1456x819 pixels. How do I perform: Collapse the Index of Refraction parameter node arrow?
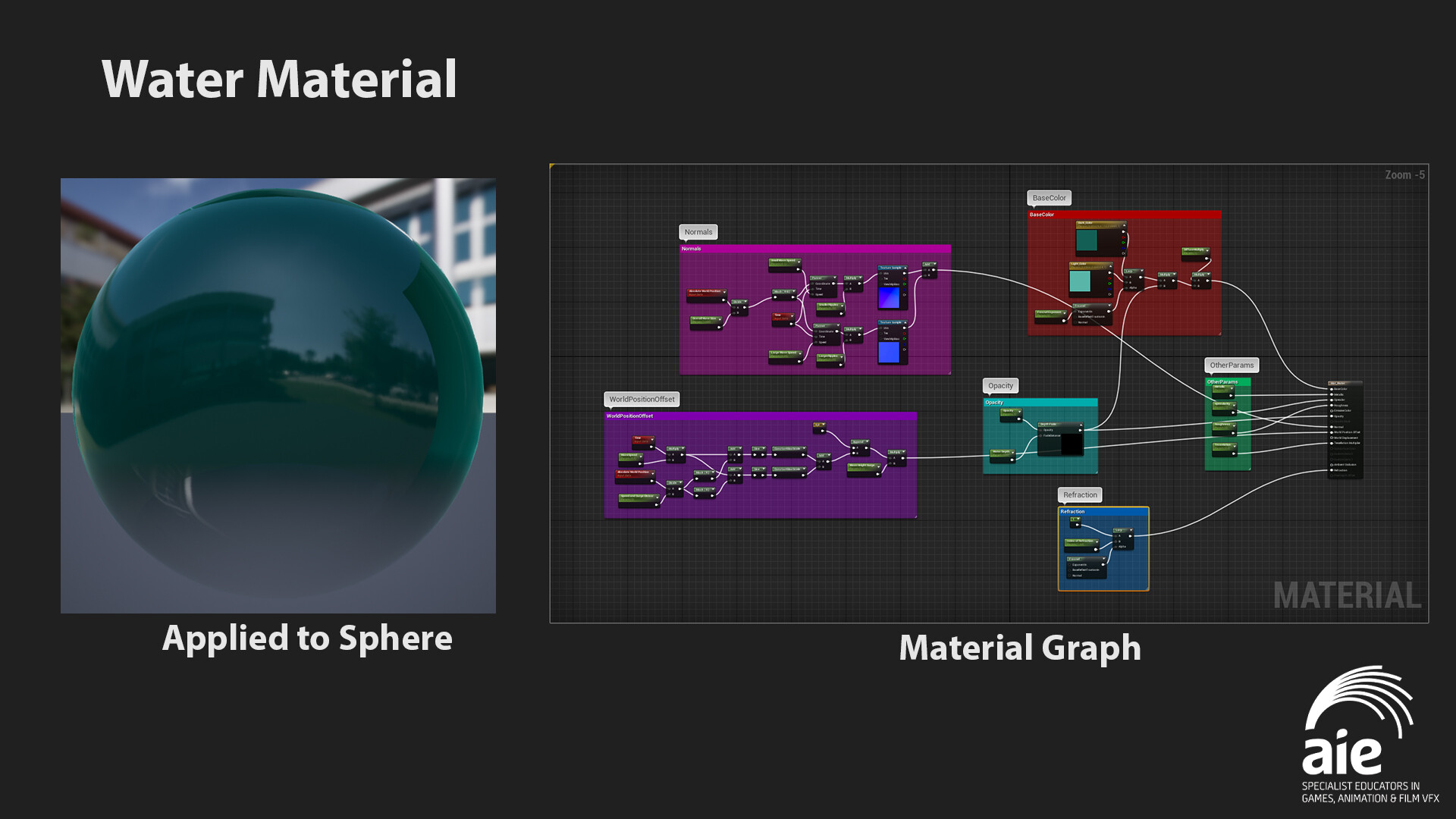click(x=1097, y=541)
